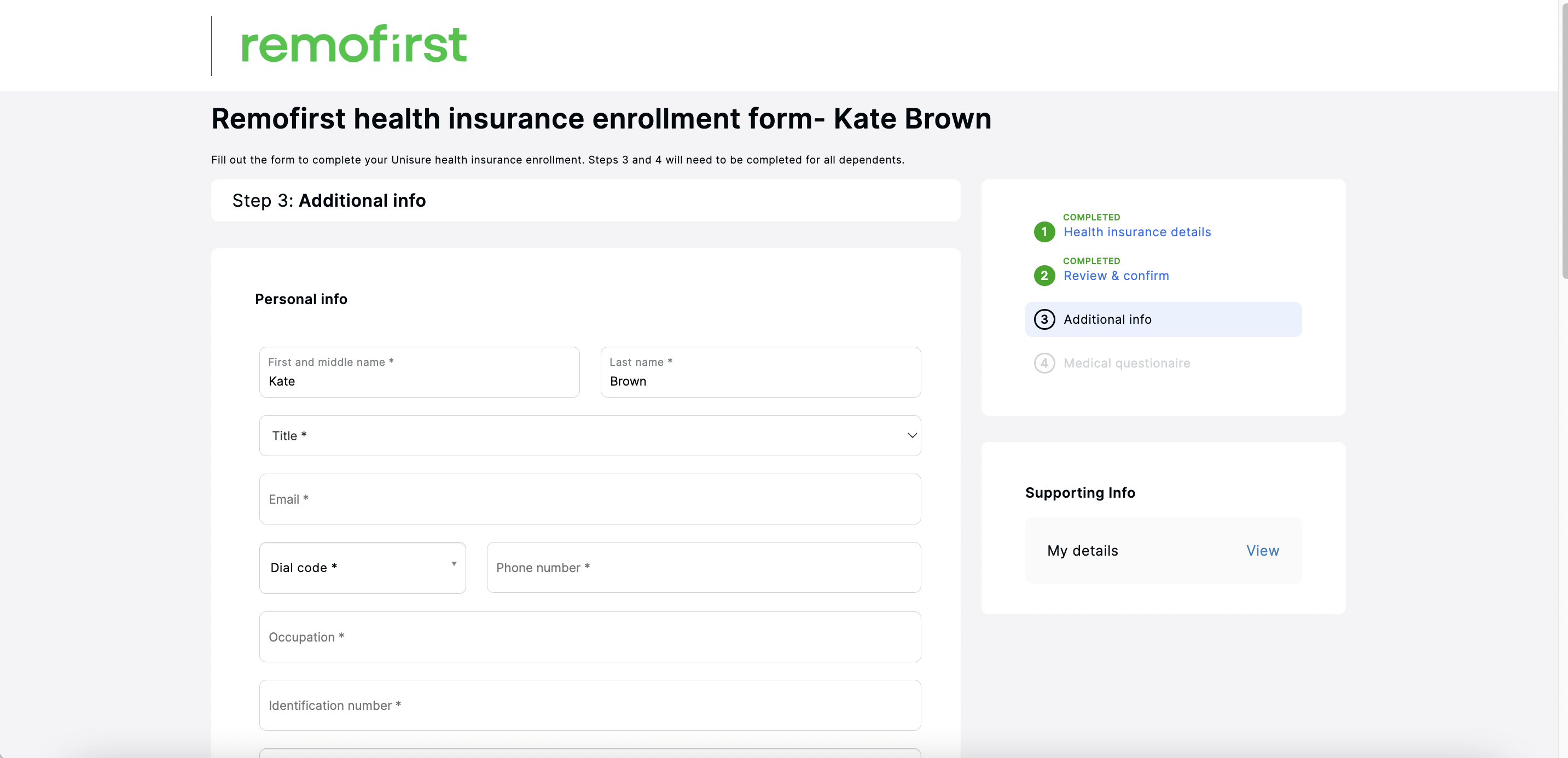The image size is (1568, 758).
Task: Click the Title dropdown chevron arrow
Action: pyautogui.click(x=912, y=435)
